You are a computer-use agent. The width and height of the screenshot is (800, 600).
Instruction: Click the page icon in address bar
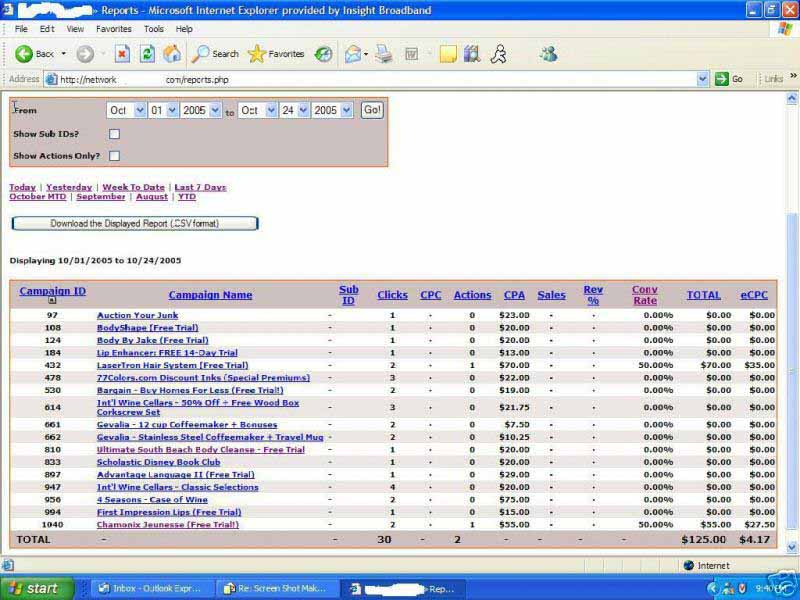pos(51,79)
